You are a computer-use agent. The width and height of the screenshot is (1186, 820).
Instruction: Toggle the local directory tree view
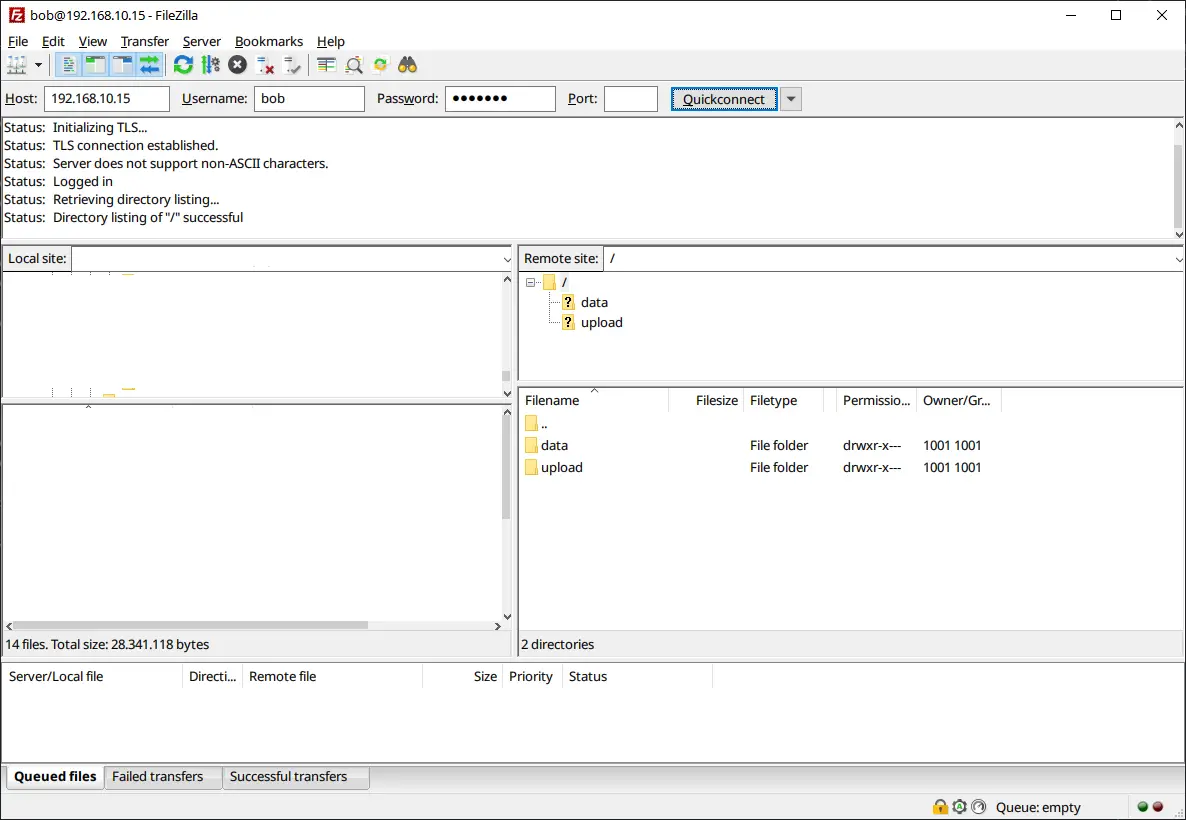tap(96, 65)
